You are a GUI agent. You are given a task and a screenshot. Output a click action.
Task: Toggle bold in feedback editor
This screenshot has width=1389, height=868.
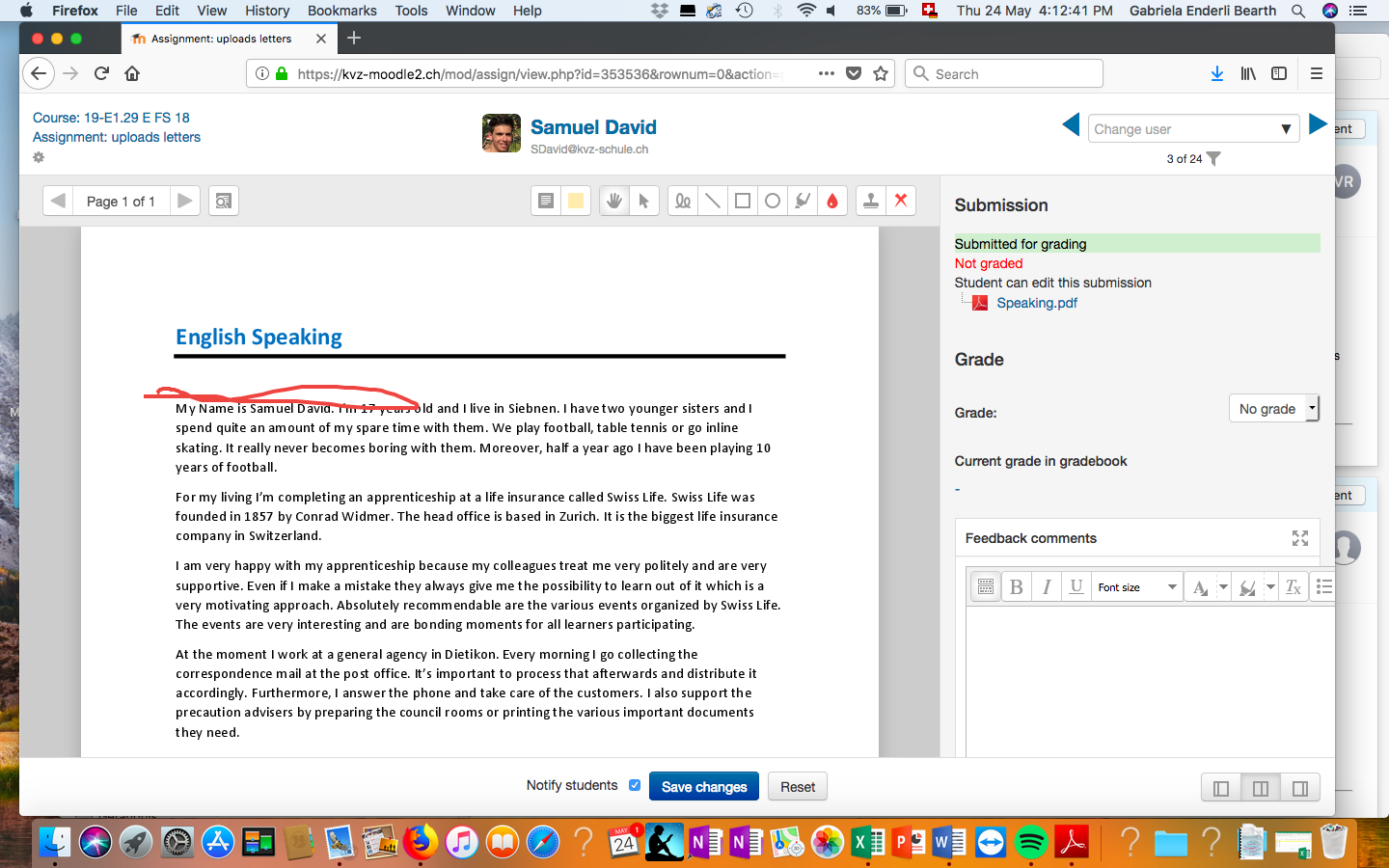pos(1016,587)
